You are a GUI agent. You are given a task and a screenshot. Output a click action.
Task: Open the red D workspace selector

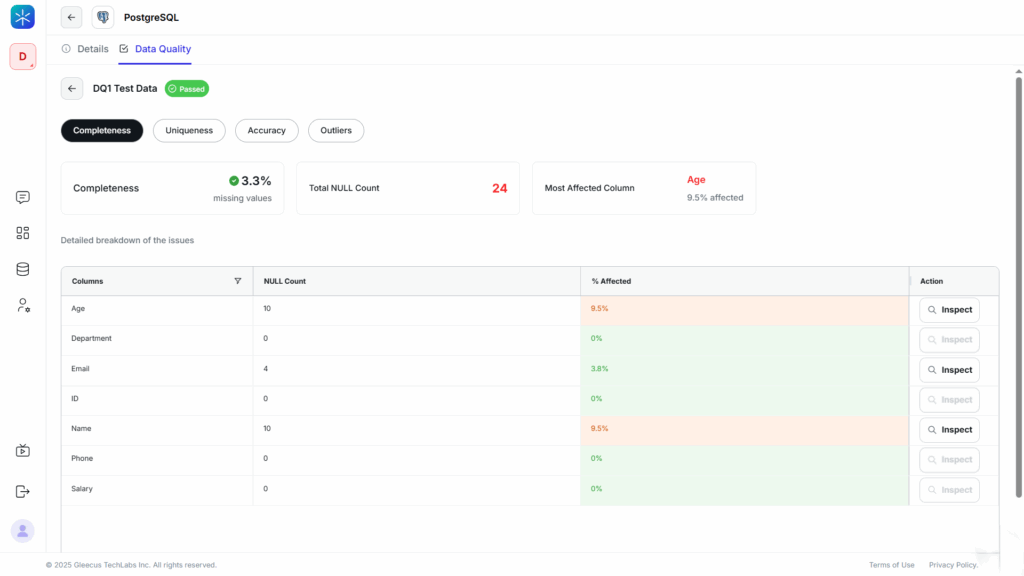pos(22,57)
